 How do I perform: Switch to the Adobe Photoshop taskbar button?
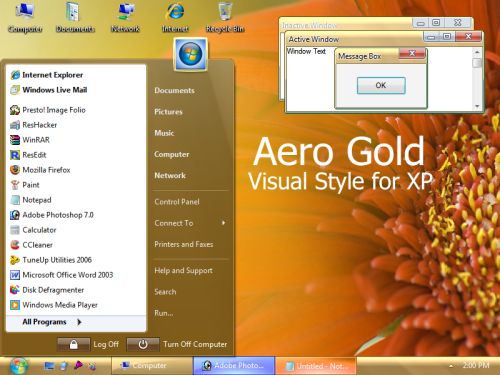pos(234,366)
